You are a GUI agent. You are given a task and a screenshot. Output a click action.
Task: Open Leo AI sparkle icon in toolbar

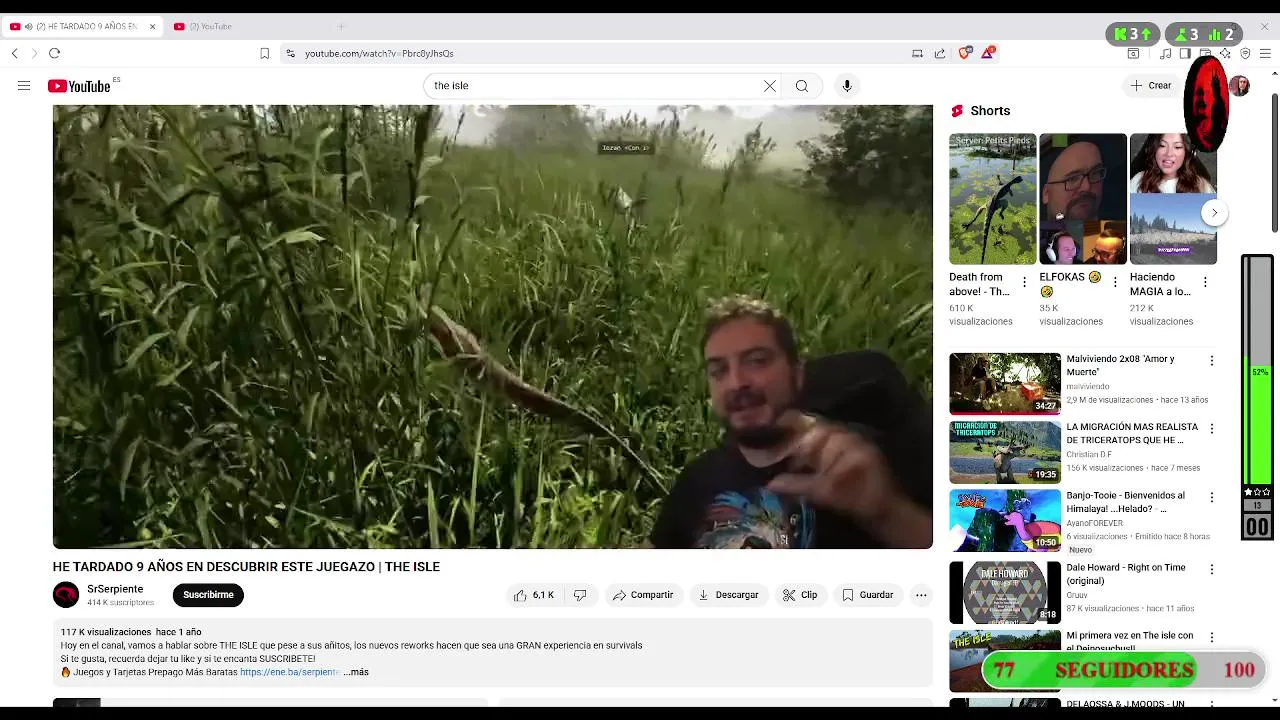(x=1225, y=54)
